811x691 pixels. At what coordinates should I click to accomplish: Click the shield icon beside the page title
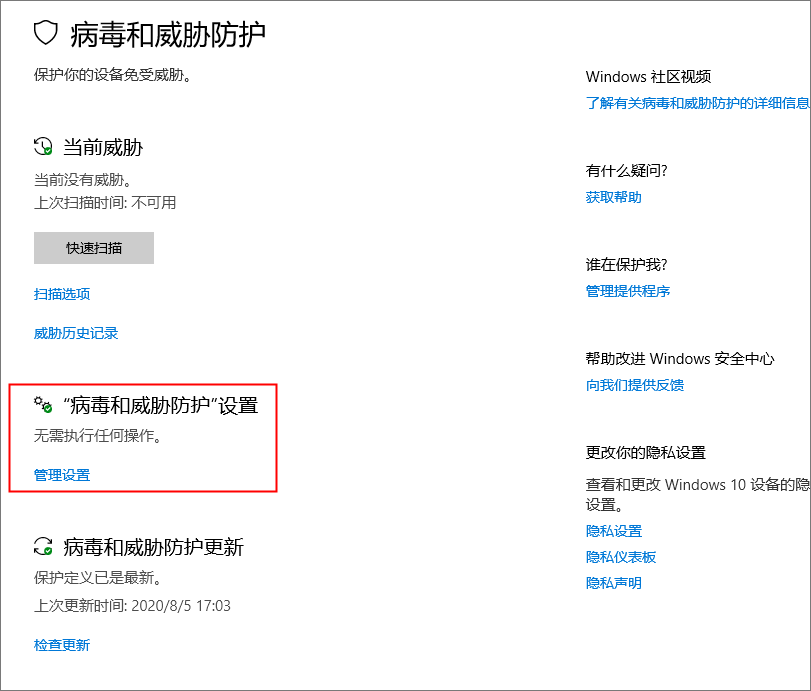click(46, 34)
